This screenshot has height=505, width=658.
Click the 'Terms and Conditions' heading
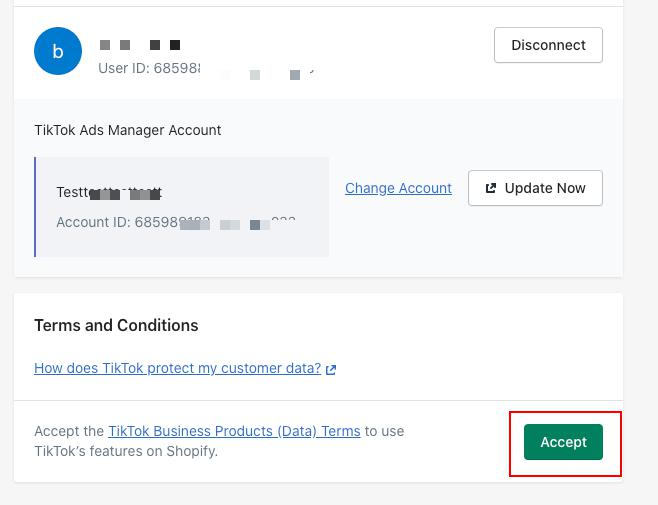click(x=116, y=325)
